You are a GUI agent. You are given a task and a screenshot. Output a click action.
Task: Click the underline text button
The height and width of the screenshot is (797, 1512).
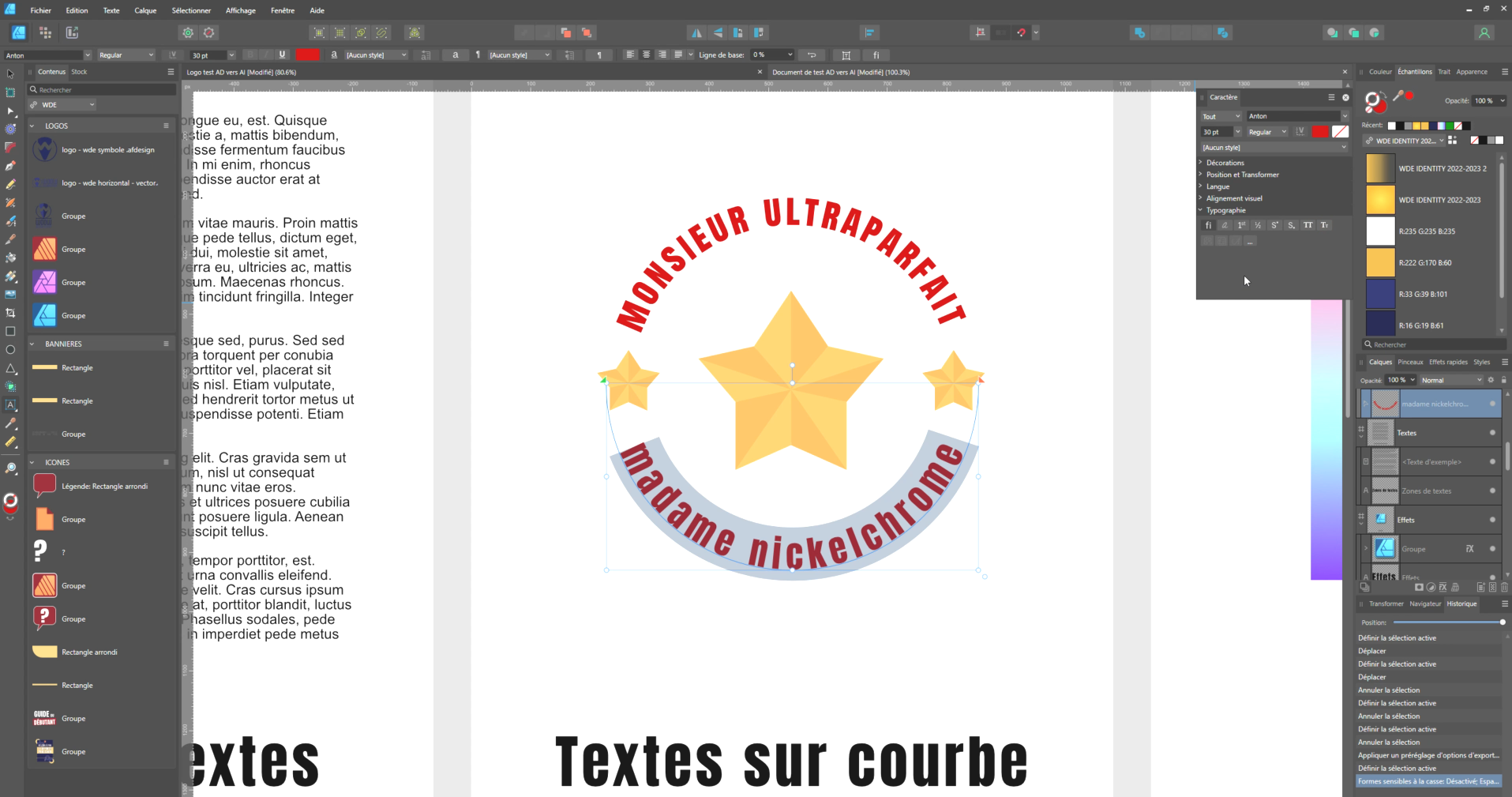(282, 55)
